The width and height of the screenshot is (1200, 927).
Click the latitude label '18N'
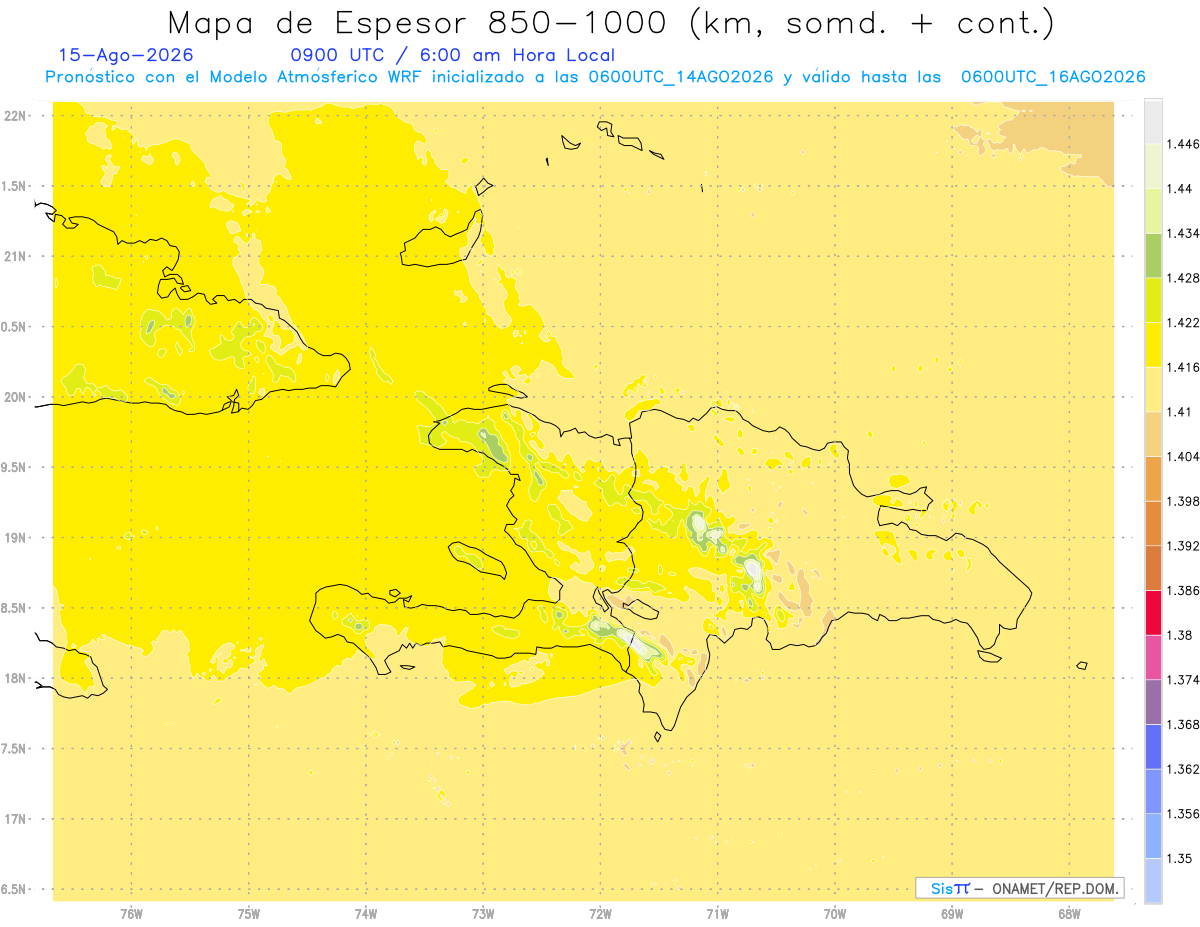coord(15,678)
